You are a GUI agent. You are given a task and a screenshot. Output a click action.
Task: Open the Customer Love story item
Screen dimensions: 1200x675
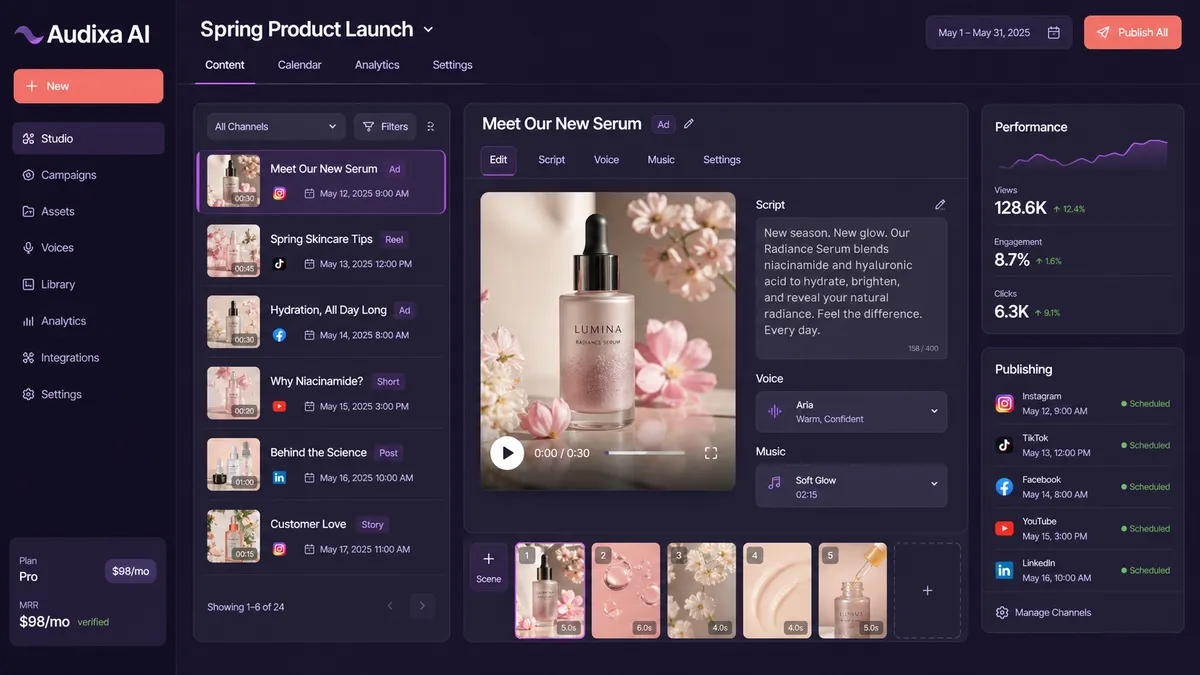click(x=321, y=536)
